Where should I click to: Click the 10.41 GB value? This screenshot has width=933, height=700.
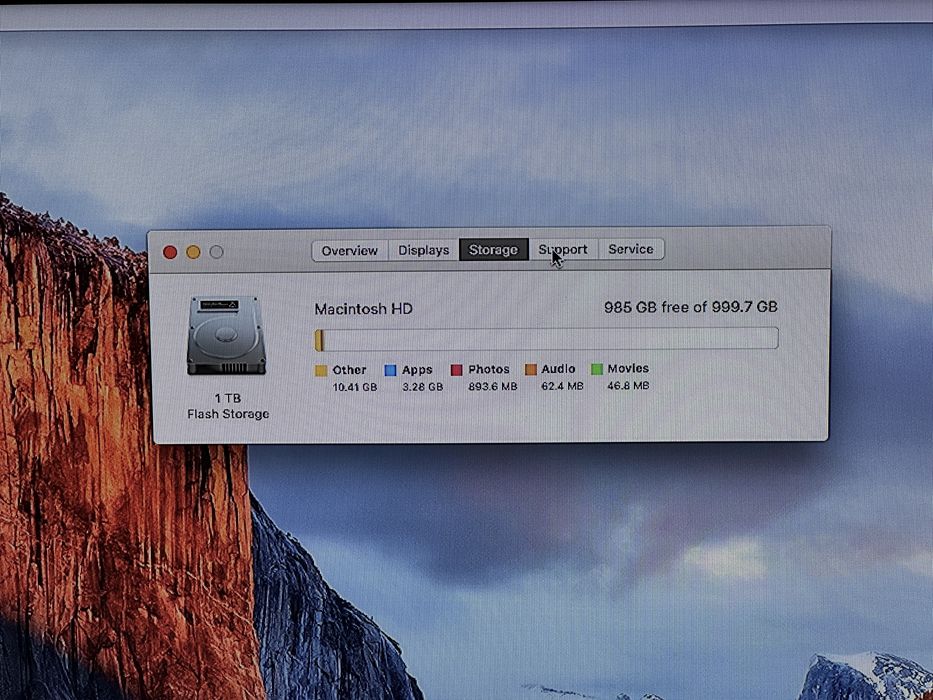pyautogui.click(x=355, y=387)
